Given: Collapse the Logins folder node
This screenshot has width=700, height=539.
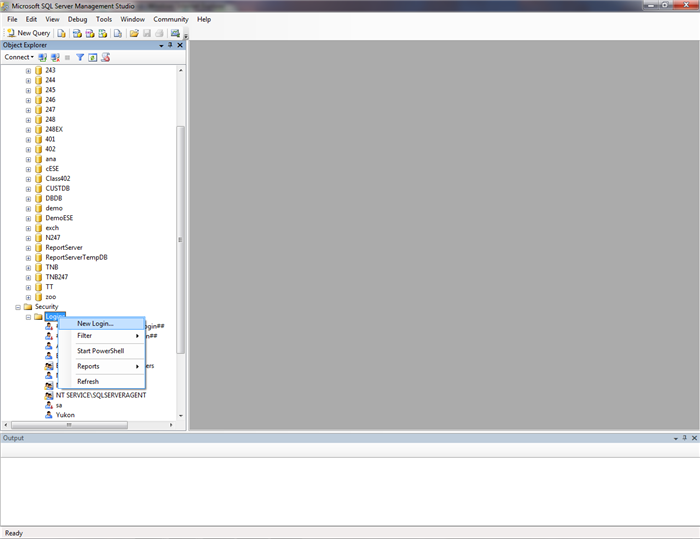Looking at the screenshot, I should tap(28, 317).
